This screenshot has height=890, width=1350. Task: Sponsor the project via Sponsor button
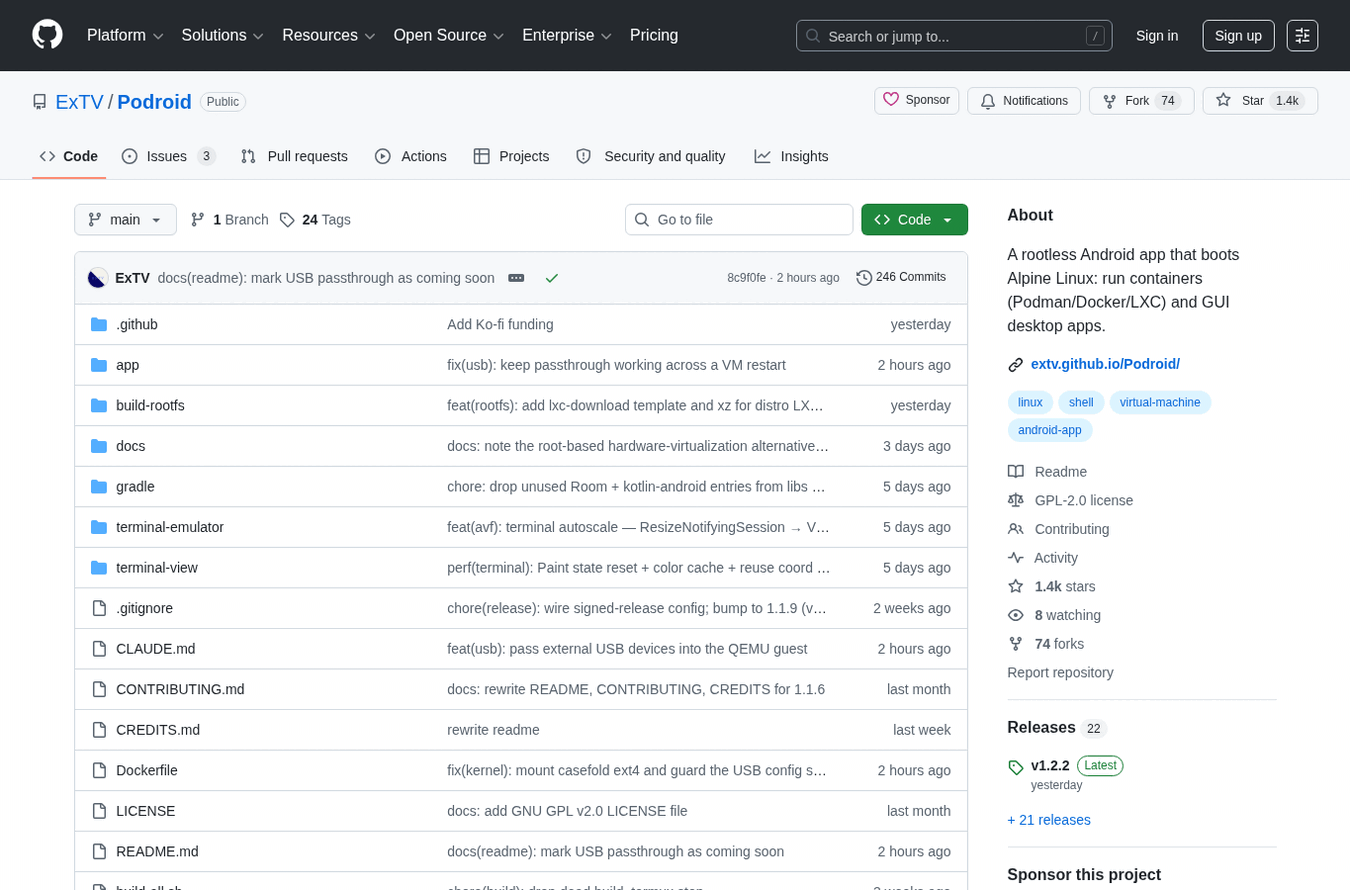pos(916,101)
